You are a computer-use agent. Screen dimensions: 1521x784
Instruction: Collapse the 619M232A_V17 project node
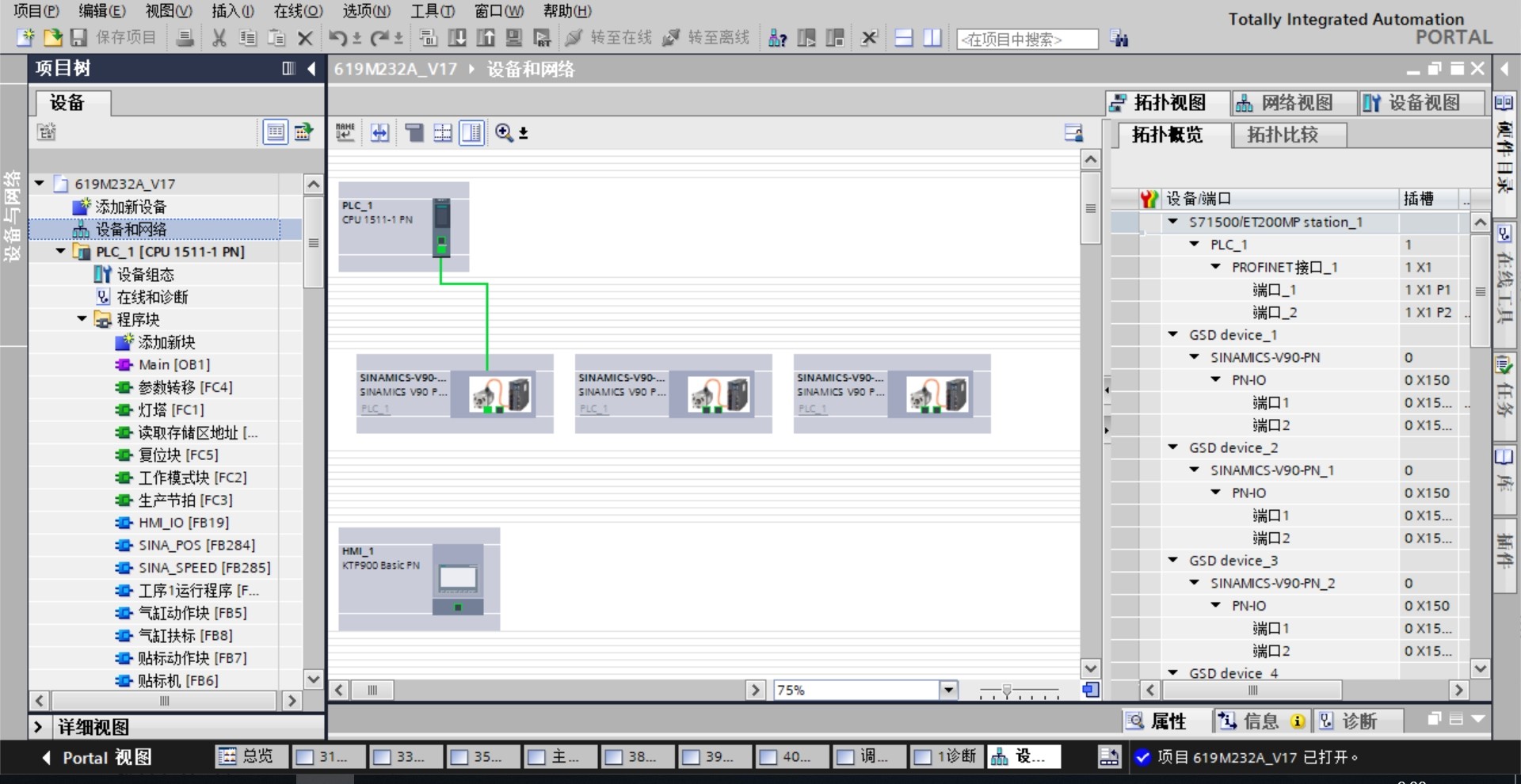pyautogui.click(x=40, y=184)
